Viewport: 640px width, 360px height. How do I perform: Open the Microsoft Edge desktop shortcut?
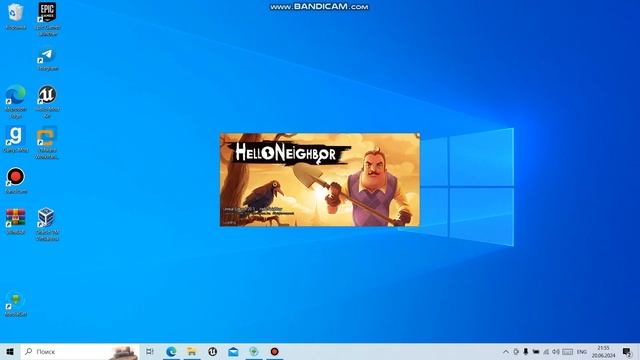click(x=16, y=101)
